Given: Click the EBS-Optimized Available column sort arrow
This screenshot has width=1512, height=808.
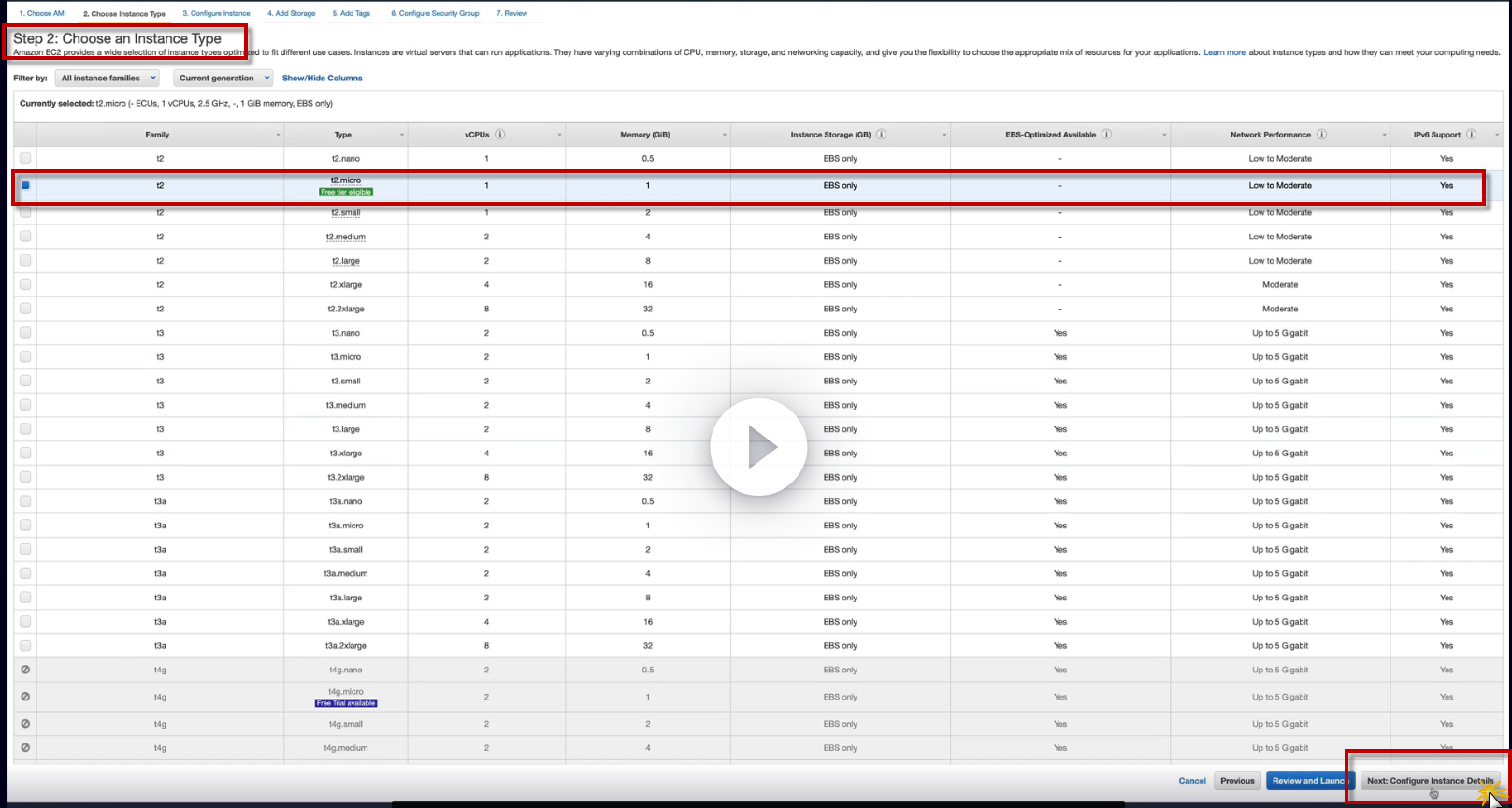Looking at the screenshot, I should (1164, 136).
